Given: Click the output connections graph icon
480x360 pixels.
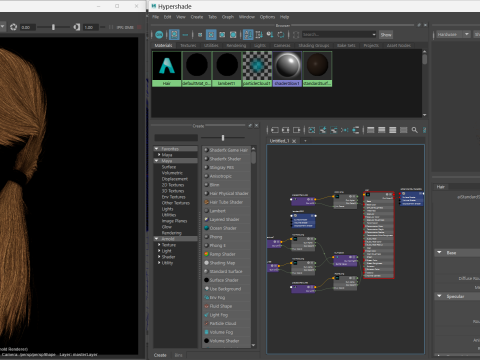Looking at the screenshot, I should [296, 130].
